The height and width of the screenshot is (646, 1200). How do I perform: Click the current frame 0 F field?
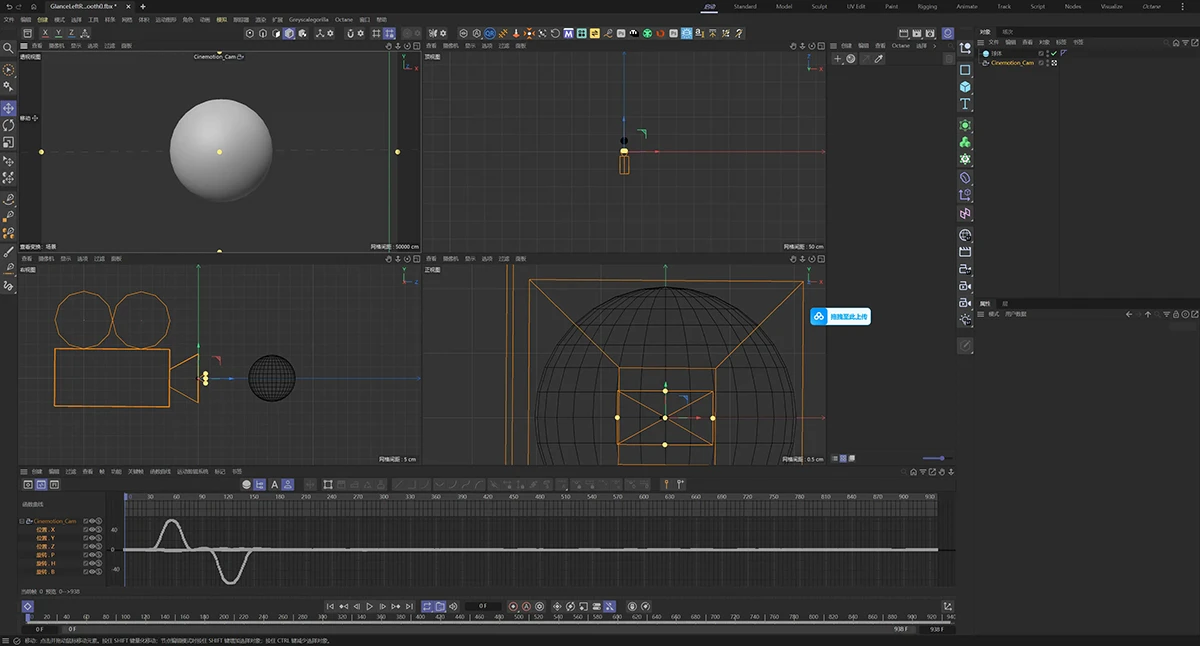coord(483,606)
